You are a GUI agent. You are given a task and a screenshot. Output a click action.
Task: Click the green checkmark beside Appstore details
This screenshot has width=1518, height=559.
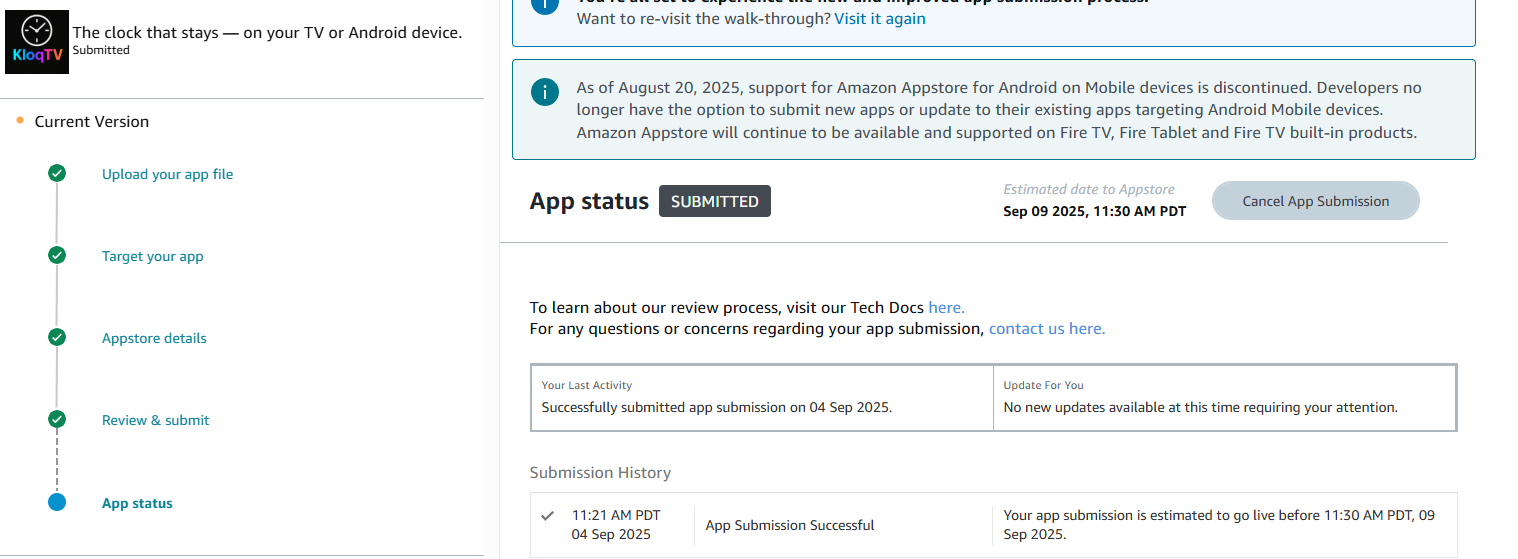pos(57,338)
